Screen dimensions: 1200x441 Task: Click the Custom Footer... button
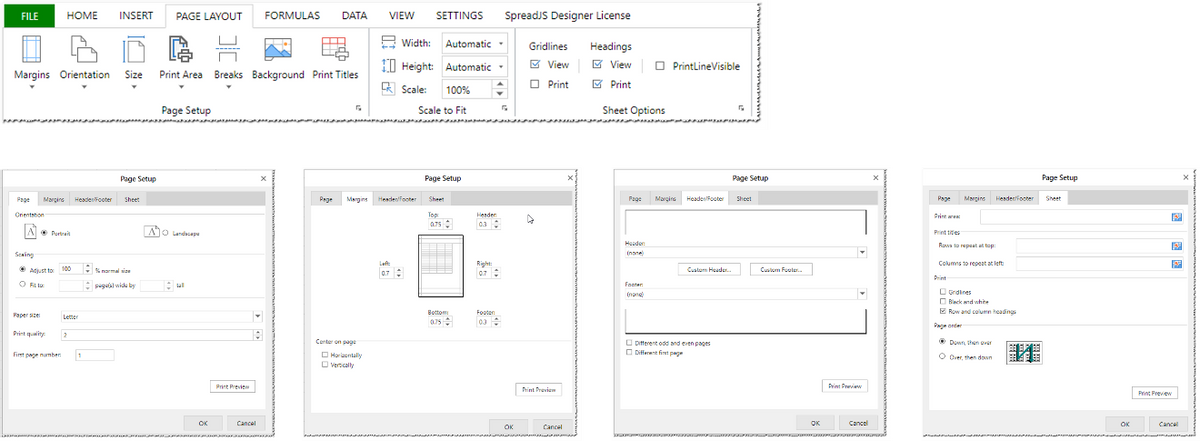(x=782, y=270)
